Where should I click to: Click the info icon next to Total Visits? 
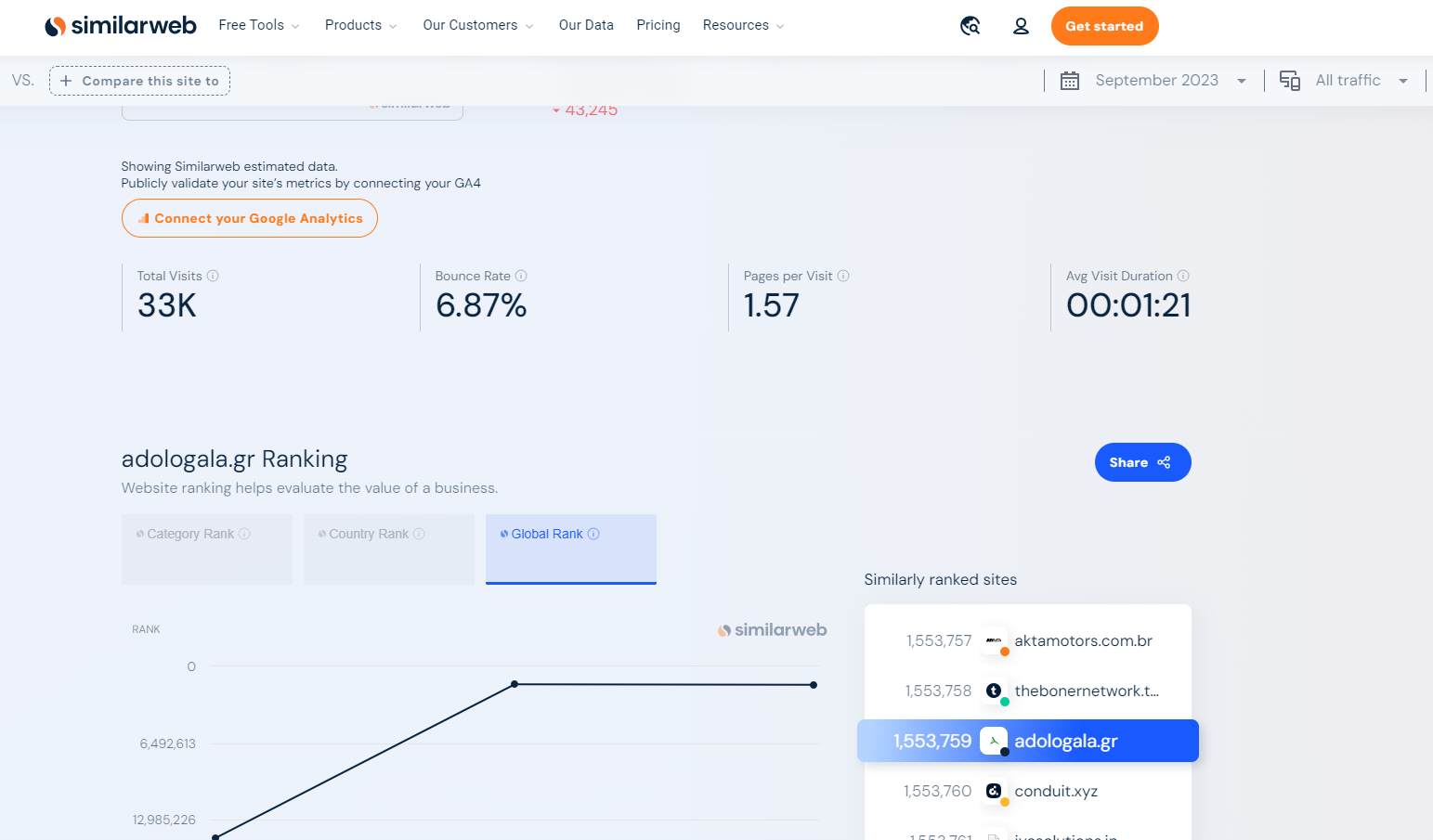[213, 276]
